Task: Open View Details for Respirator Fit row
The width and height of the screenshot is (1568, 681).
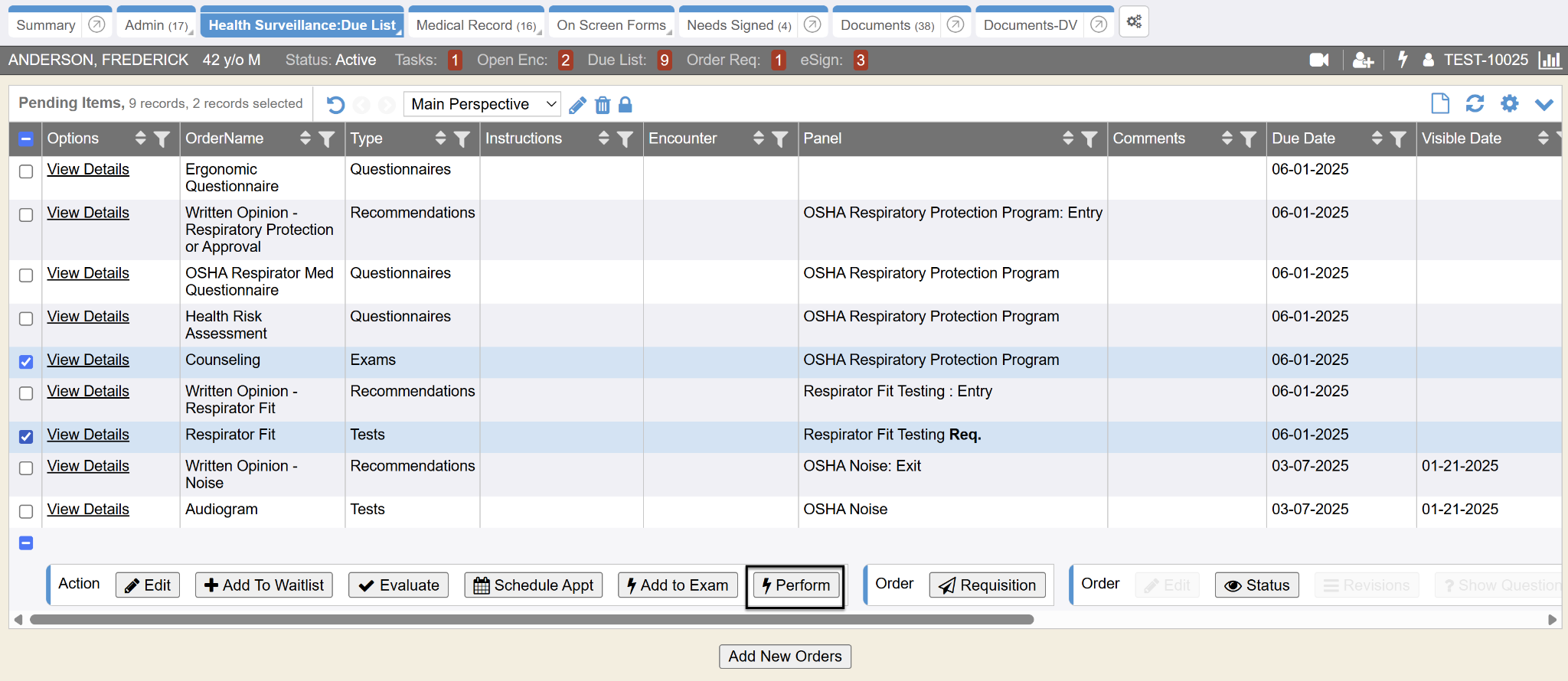Action: [88, 435]
